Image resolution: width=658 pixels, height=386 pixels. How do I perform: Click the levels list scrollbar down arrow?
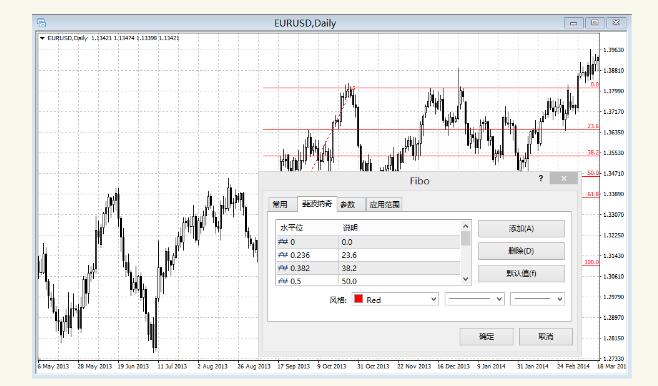[465, 279]
